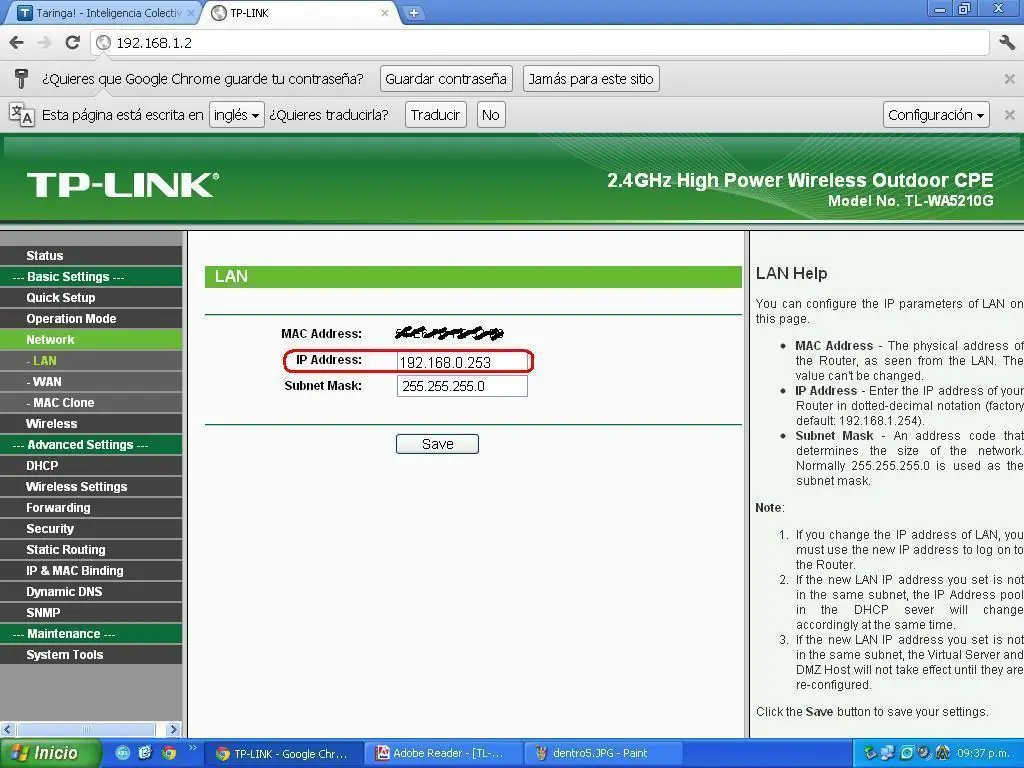The width and height of the screenshot is (1024, 768).
Task: Open System Tools in sidebar
Action: click(91, 654)
